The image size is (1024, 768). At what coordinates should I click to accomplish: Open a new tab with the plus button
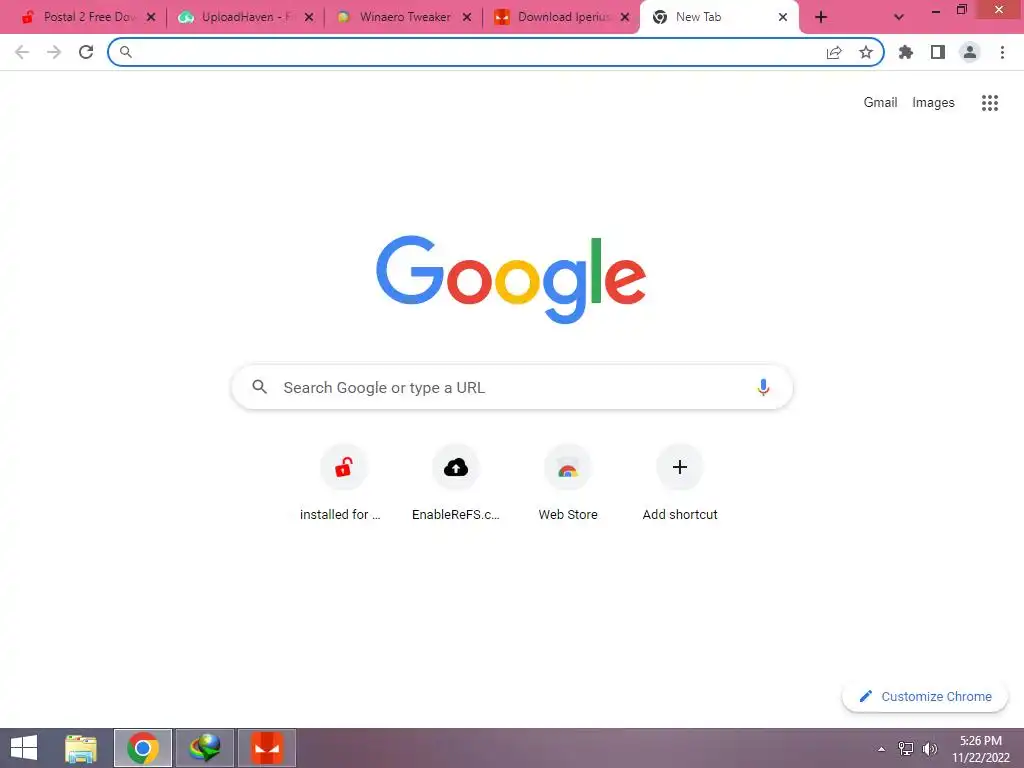(x=821, y=17)
